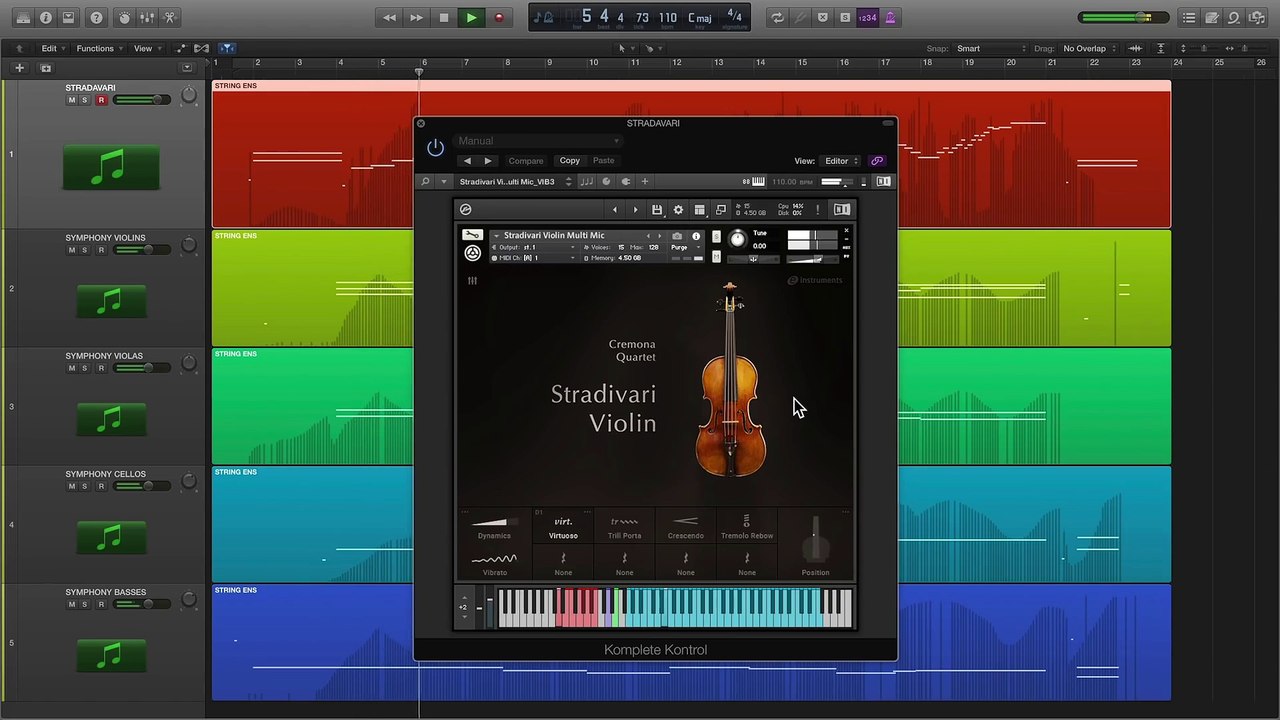The height and width of the screenshot is (720, 1280).
Task: Toggle Cycle mode button
Action: click(x=777, y=17)
